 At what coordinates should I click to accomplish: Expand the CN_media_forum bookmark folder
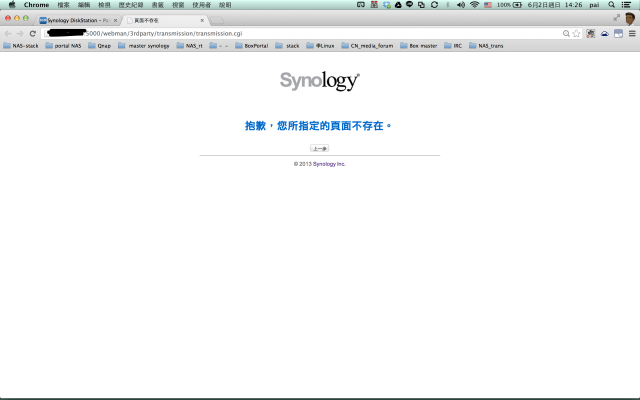[x=367, y=46]
